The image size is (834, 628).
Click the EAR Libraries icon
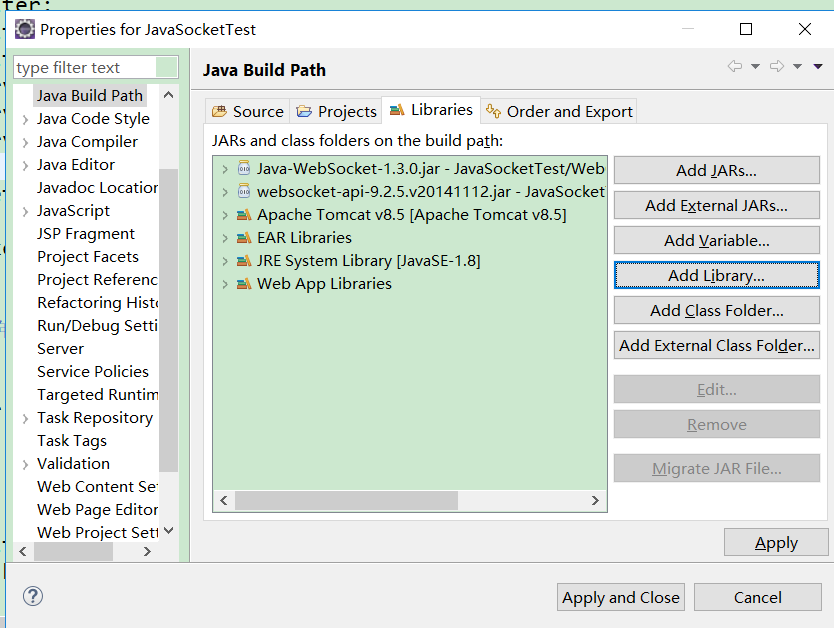(x=244, y=238)
